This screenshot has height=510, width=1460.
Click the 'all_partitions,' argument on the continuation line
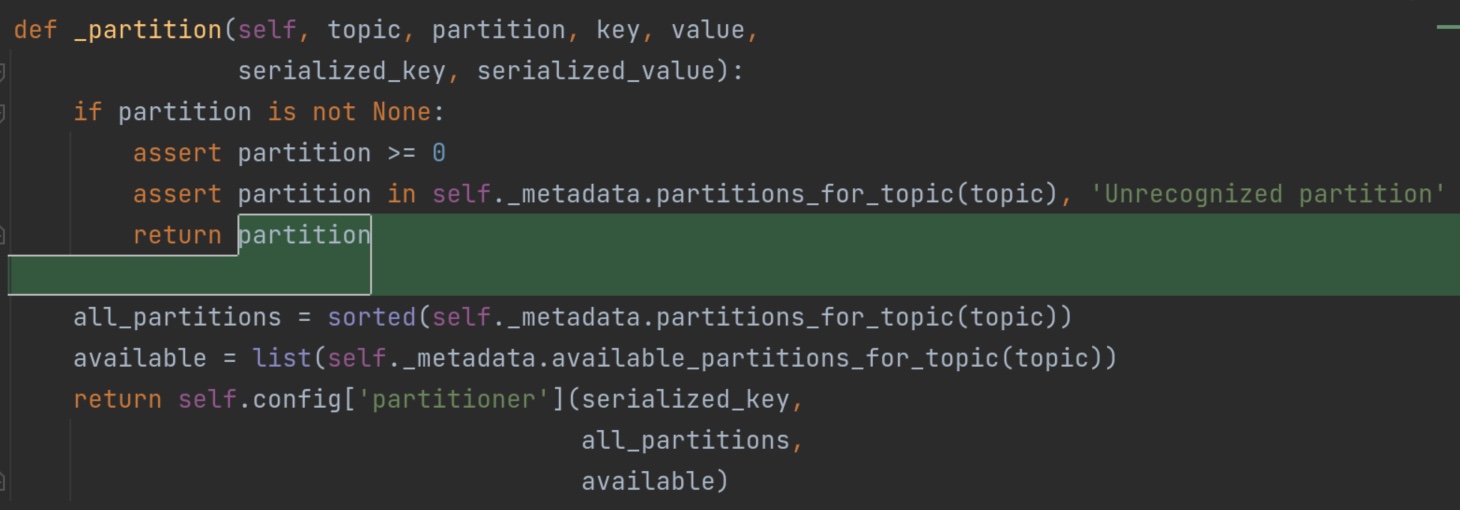pyautogui.click(x=693, y=440)
